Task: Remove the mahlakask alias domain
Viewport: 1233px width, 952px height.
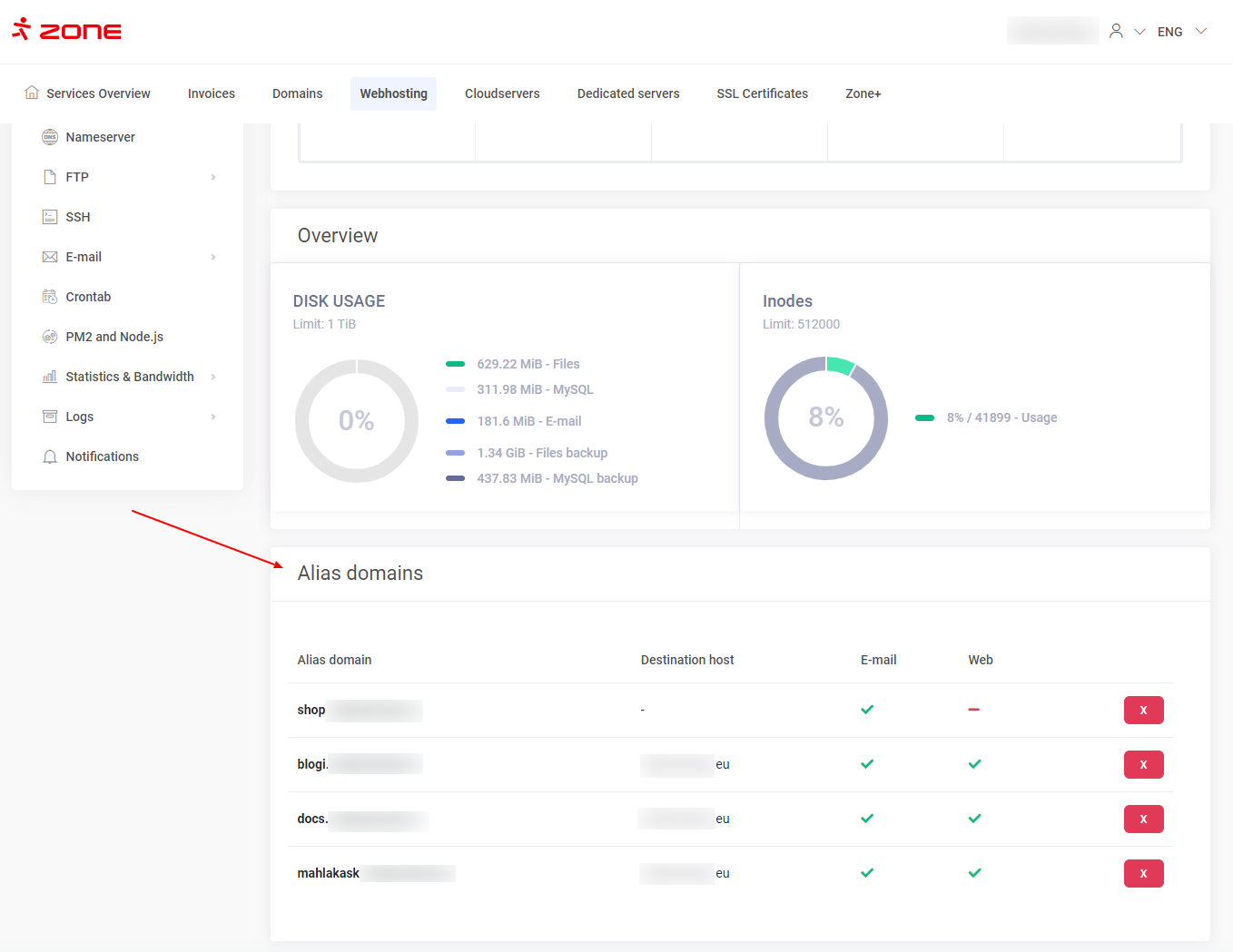Action: [1143, 873]
